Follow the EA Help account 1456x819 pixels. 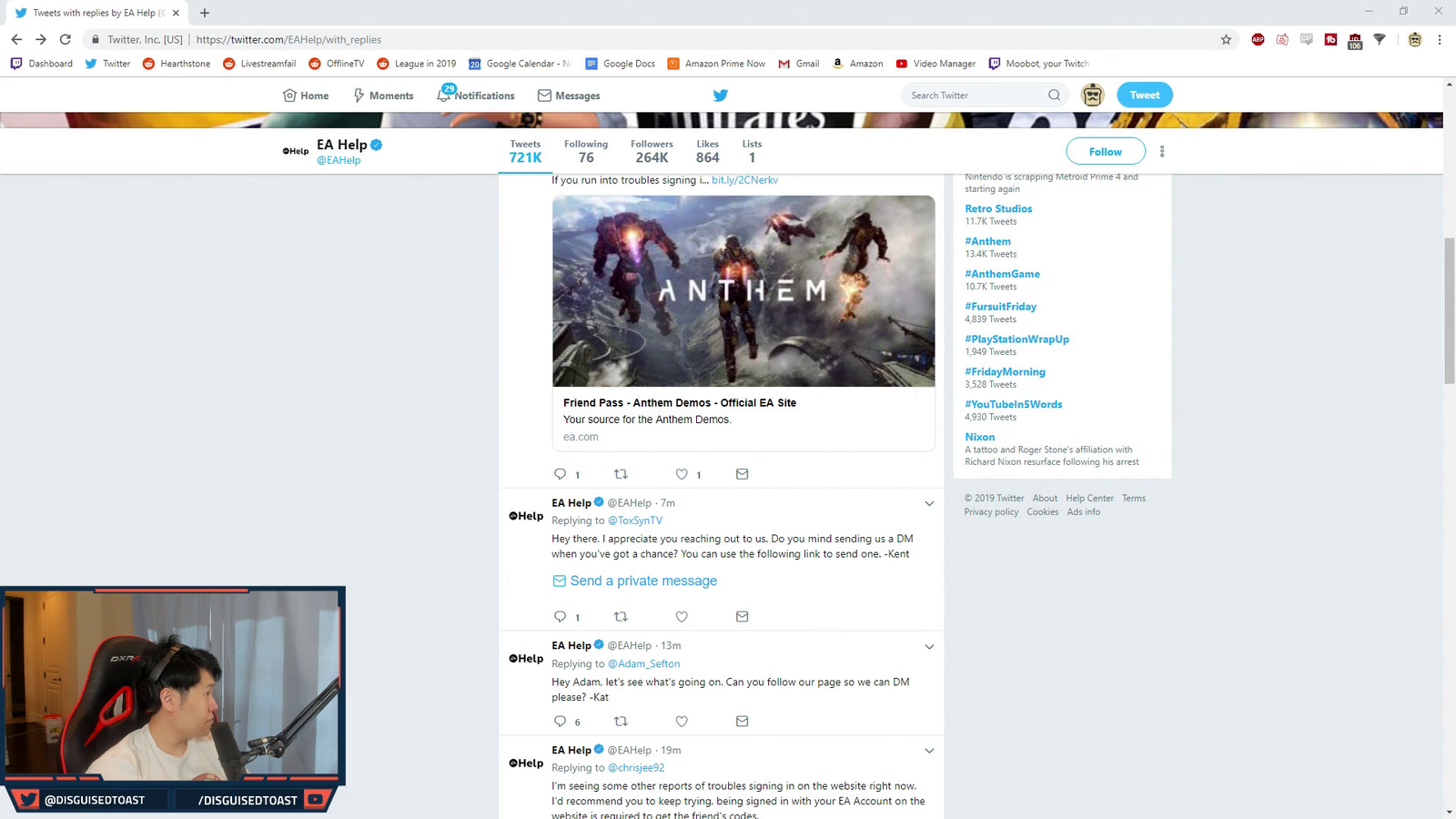(1106, 151)
